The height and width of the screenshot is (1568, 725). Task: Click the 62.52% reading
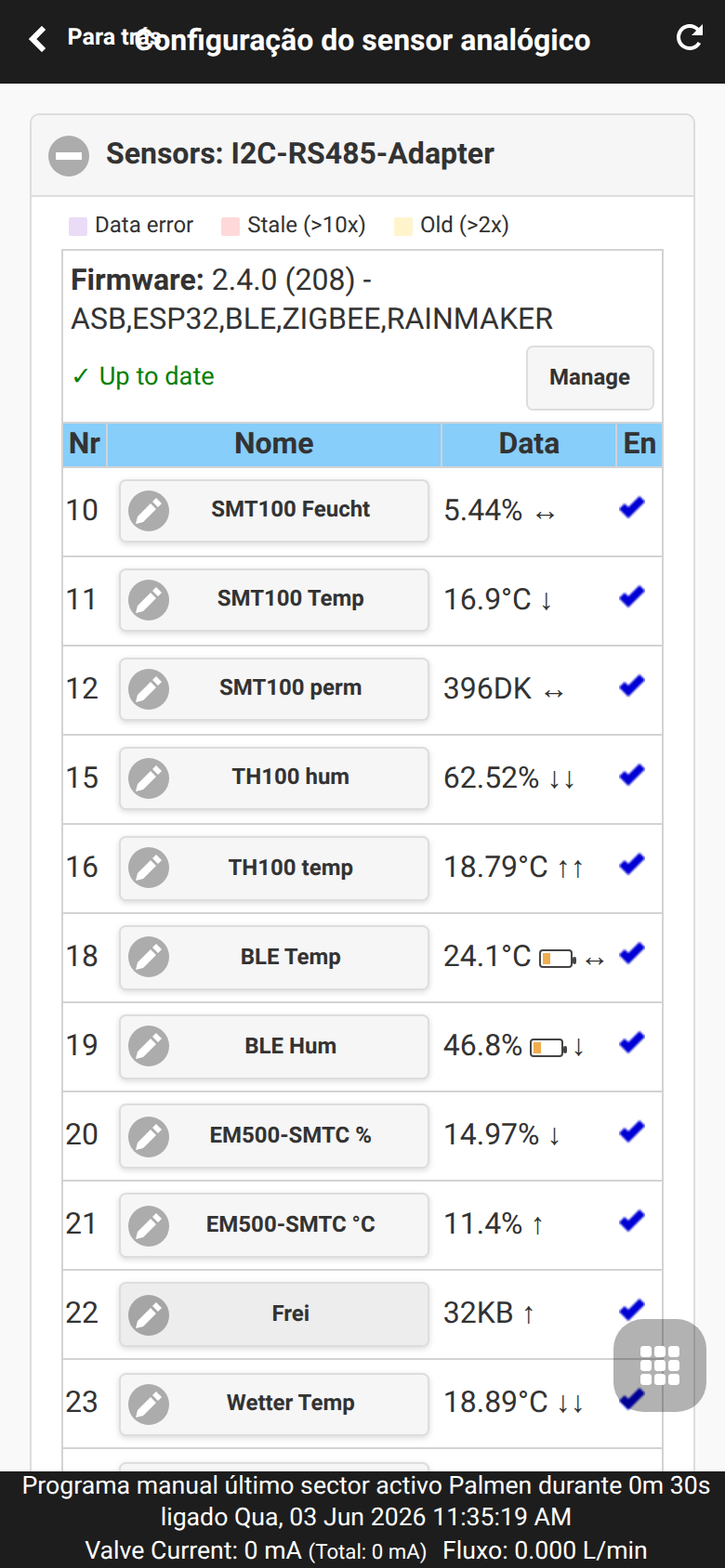pos(492,777)
